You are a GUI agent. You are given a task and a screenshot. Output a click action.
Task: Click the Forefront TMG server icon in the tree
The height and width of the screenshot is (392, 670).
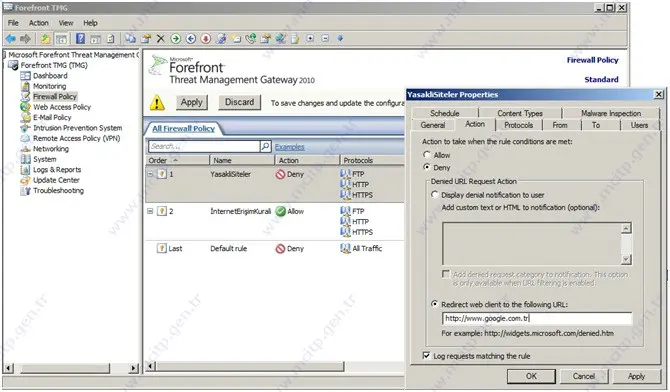[x=14, y=65]
